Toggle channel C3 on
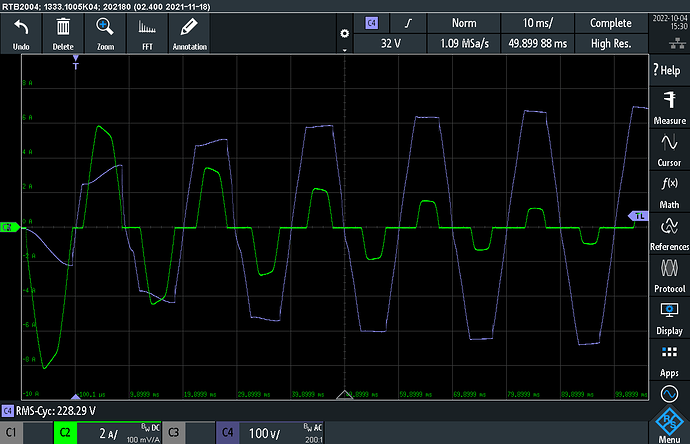 [173, 433]
